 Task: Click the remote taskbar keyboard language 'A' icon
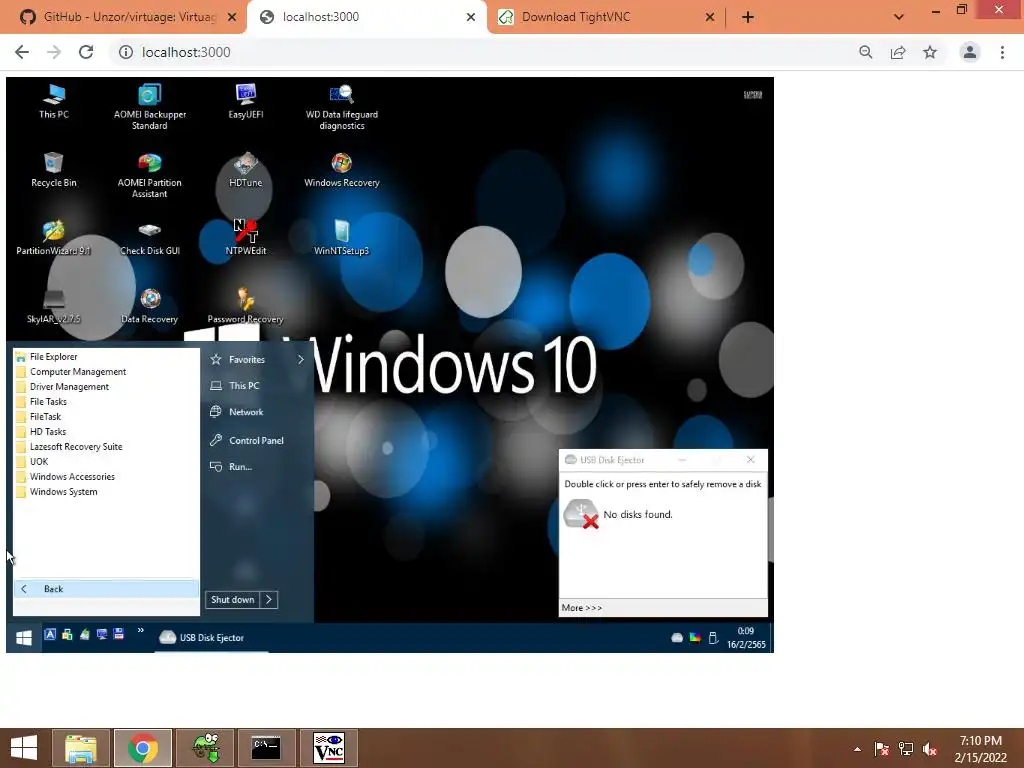pos(50,633)
